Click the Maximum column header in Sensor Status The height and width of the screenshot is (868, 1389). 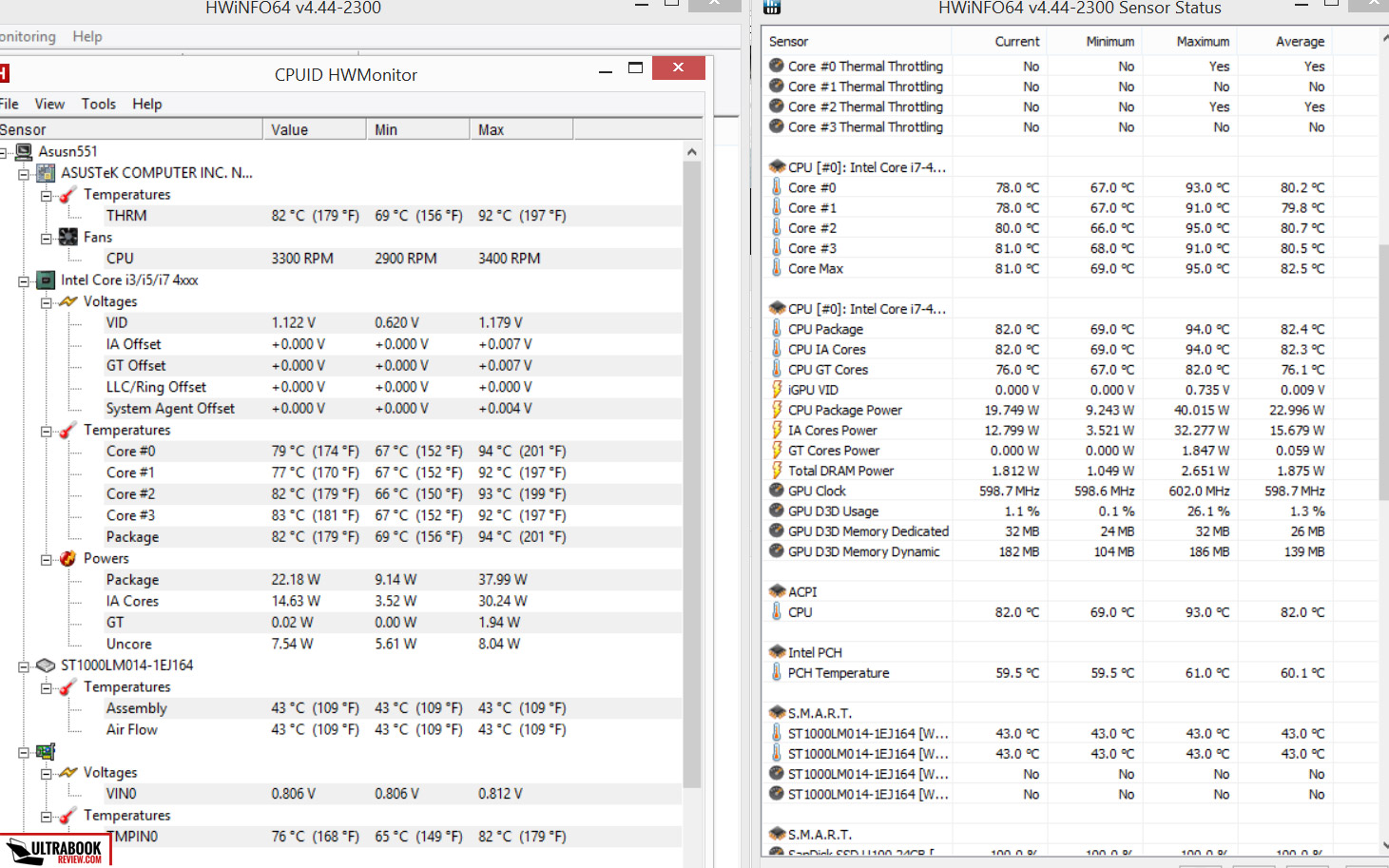click(1189, 41)
